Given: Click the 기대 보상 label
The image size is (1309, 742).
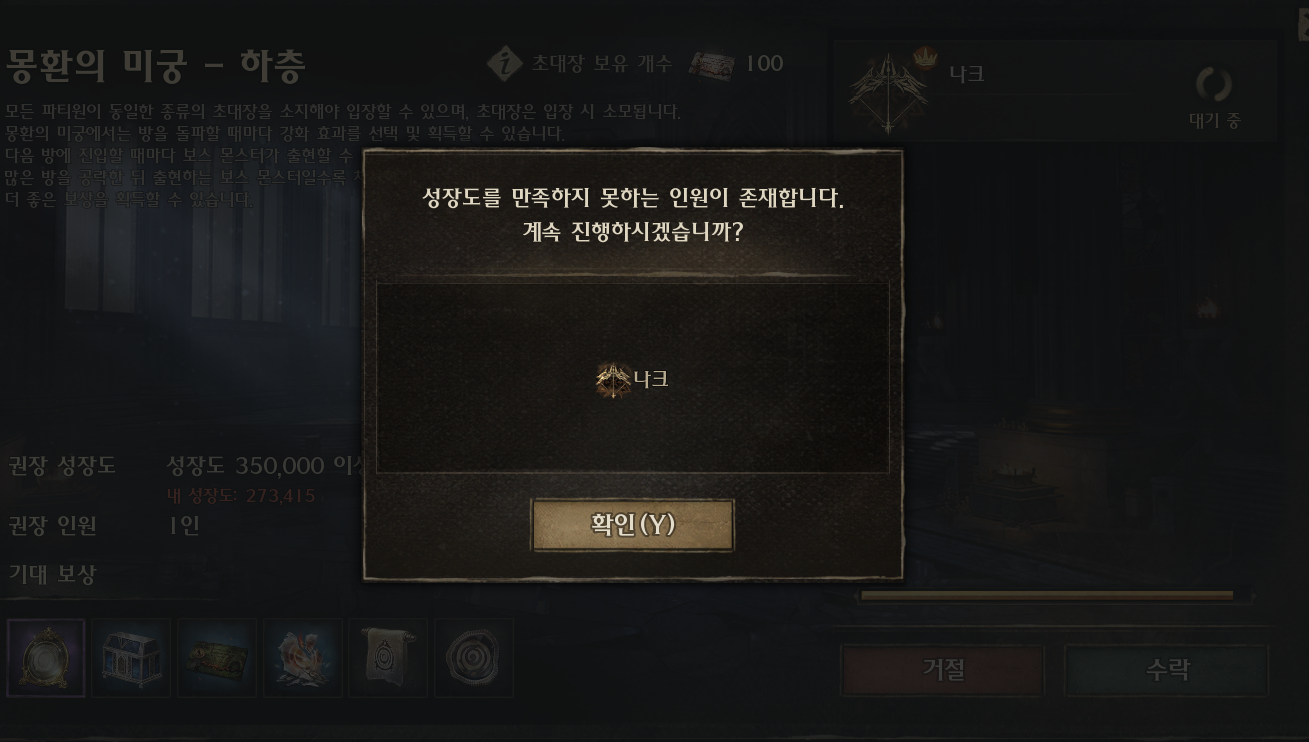Looking at the screenshot, I should click(52, 574).
